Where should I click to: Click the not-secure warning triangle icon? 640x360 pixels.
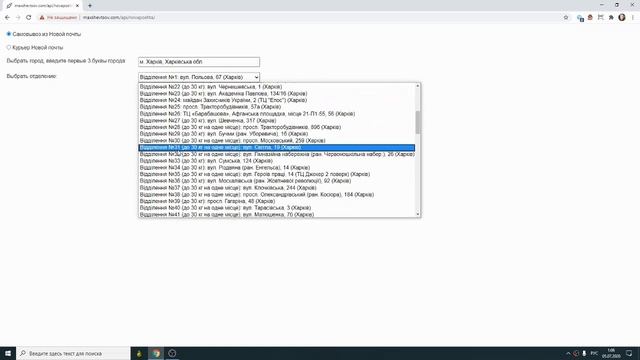(x=42, y=18)
